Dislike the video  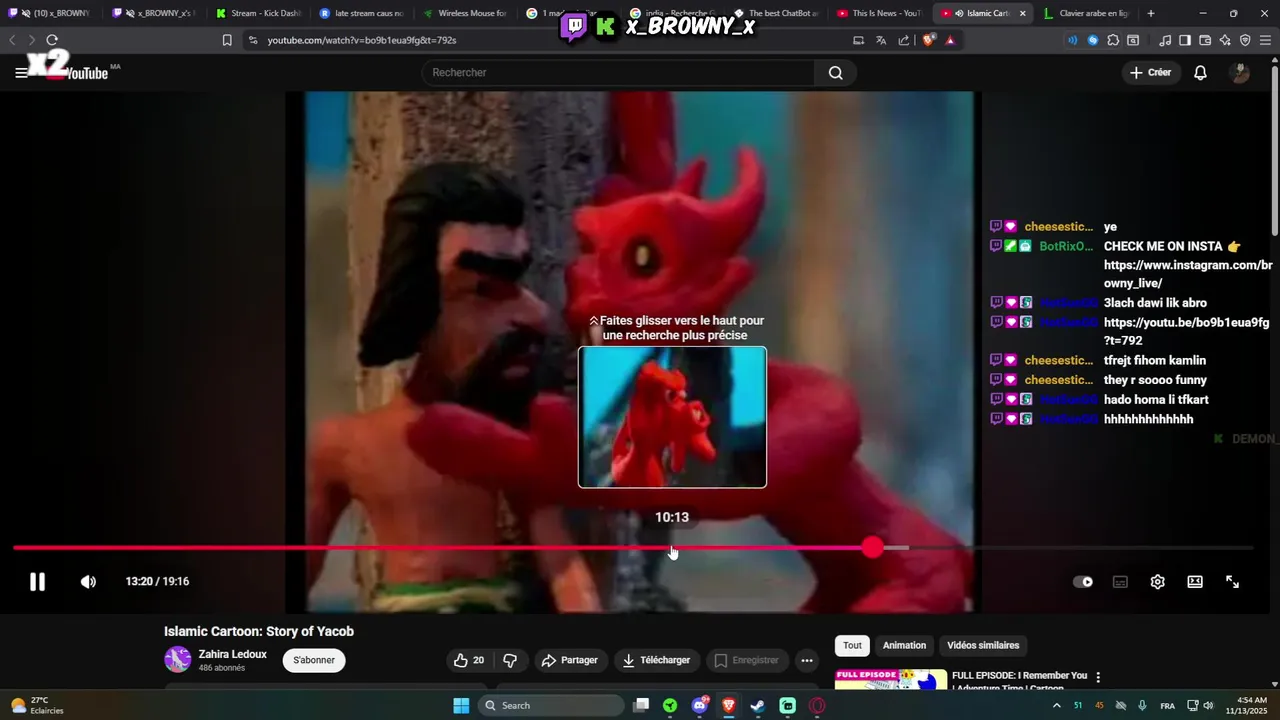[510, 660]
